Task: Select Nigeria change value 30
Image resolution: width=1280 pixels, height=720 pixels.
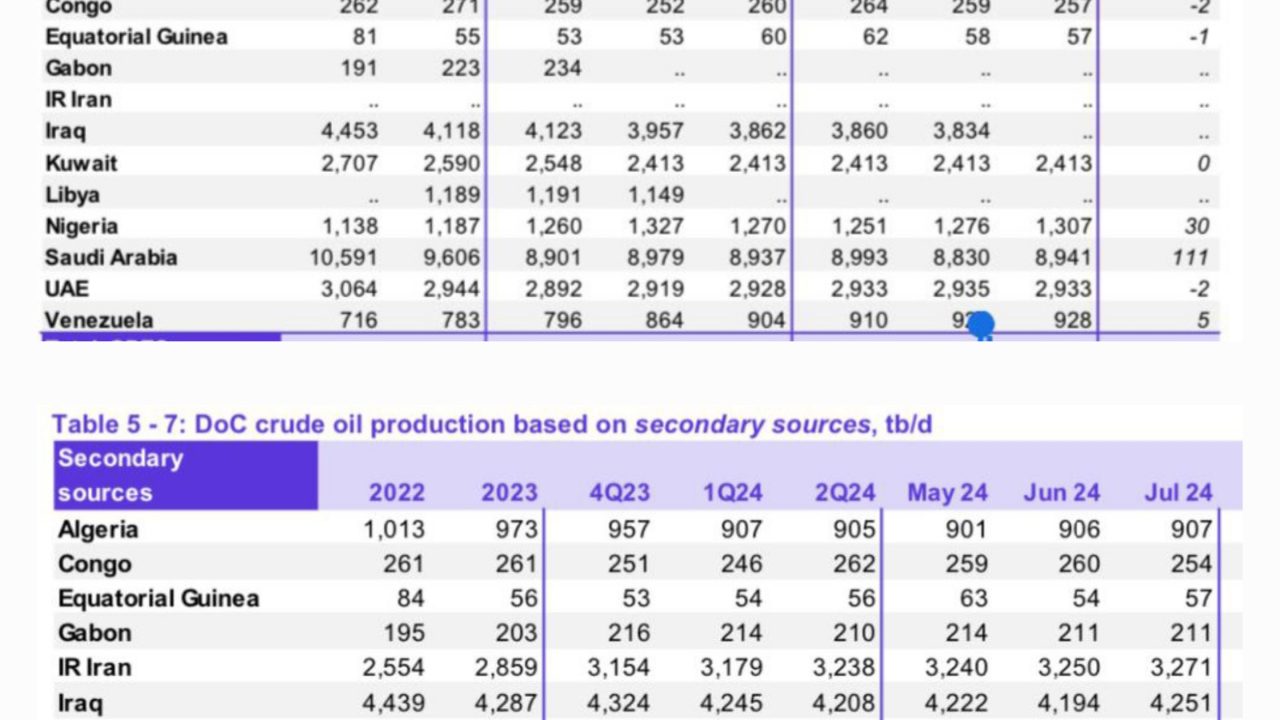Action: pyautogui.click(x=1197, y=226)
